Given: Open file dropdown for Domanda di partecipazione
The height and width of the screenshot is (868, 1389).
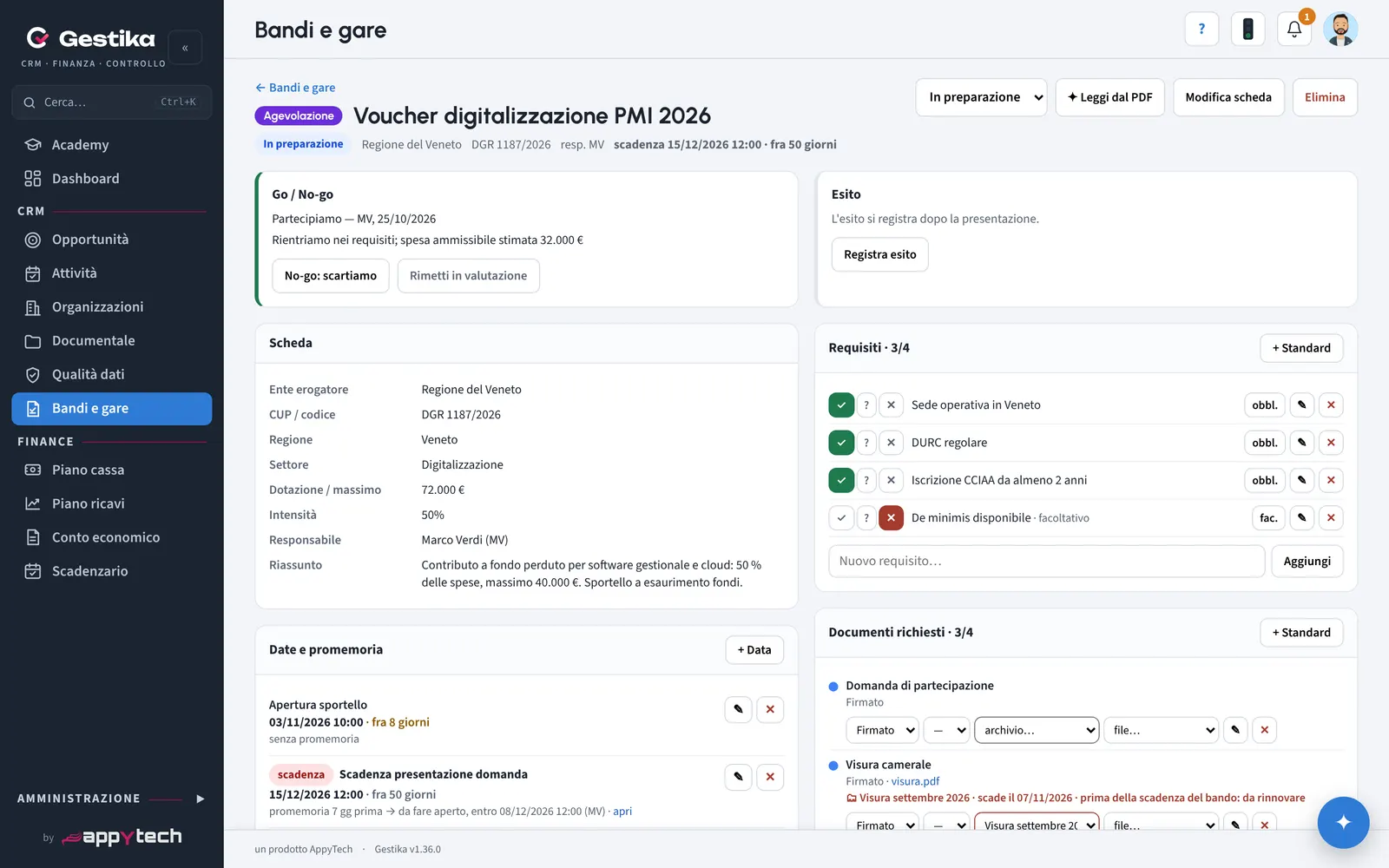Looking at the screenshot, I should click(x=1161, y=730).
